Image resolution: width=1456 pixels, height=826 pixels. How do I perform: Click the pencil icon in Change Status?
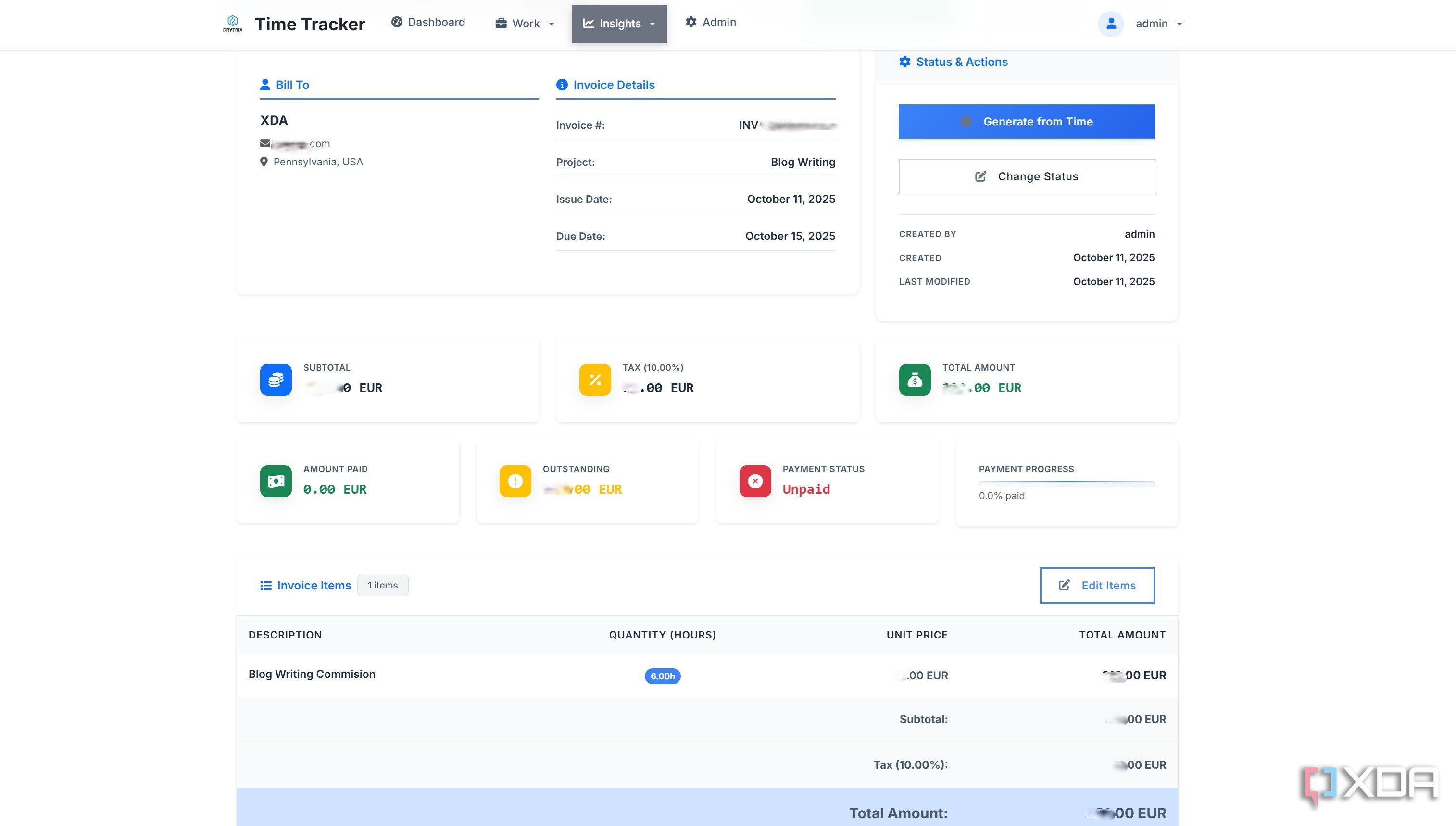tap(980, 176)
